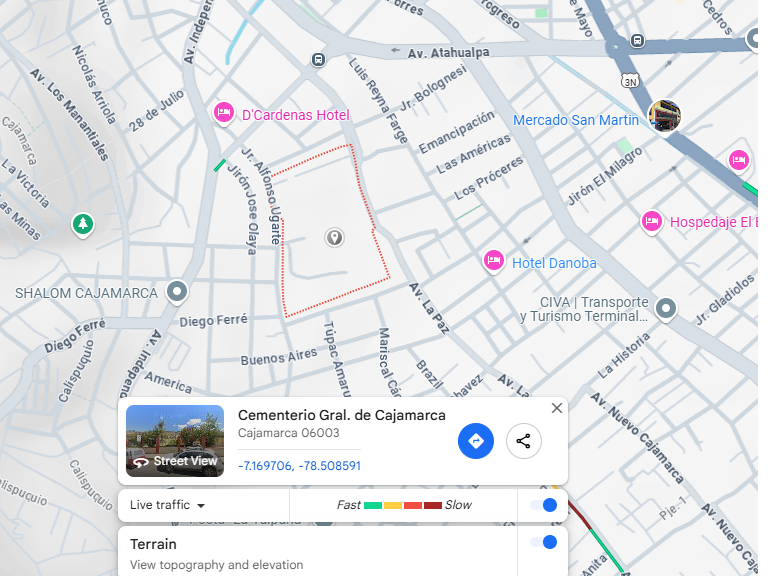
Task: Toggle the Live traffic layer switch
Action: 543,505
